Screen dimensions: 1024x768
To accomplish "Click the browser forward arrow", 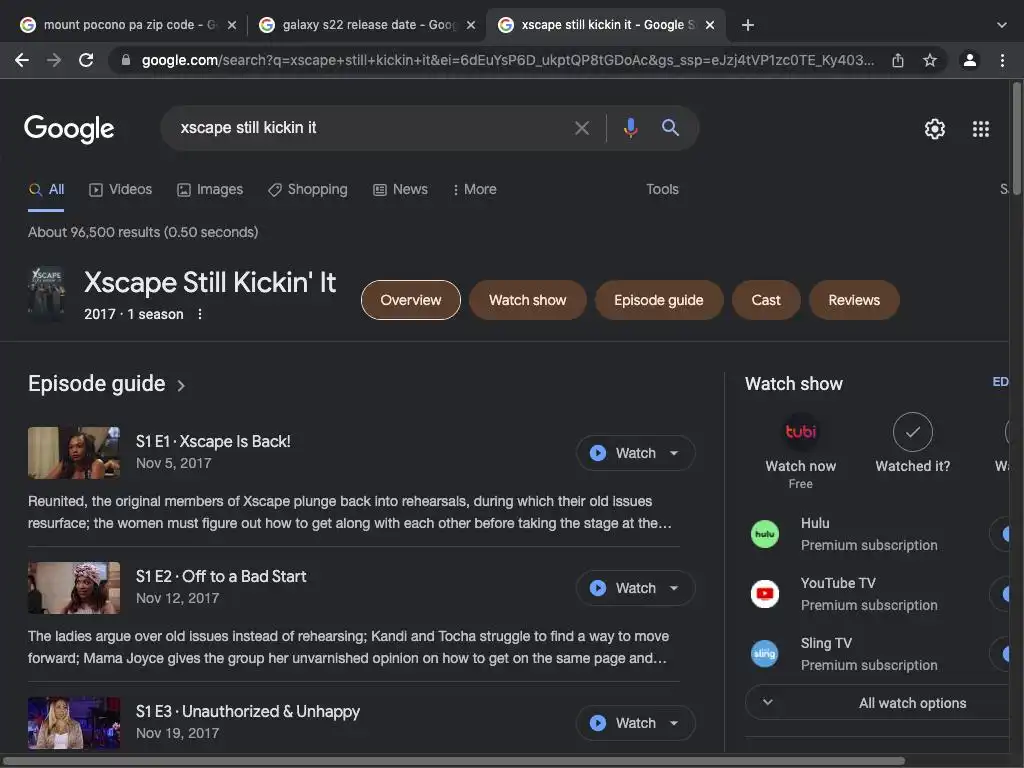I will 54,60.
